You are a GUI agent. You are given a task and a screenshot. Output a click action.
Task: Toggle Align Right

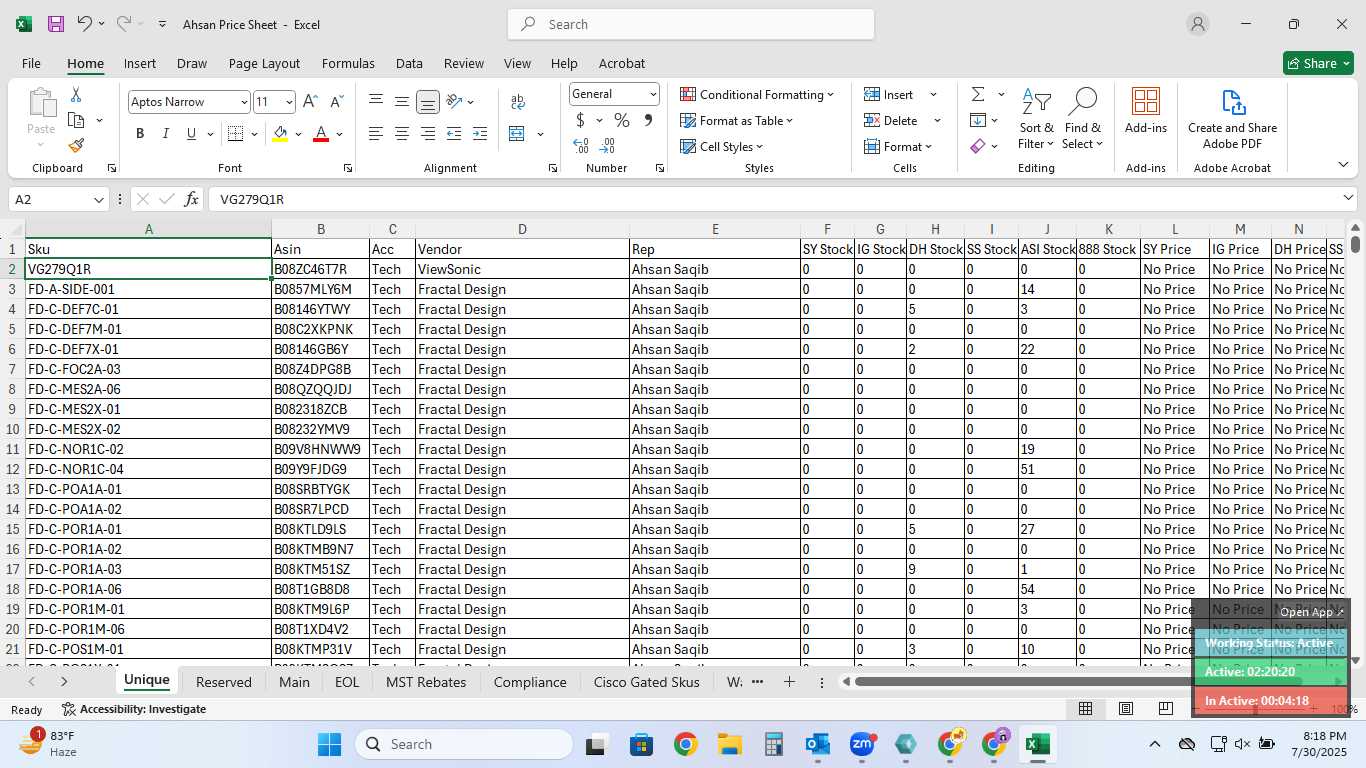pyautogui.click(x=428, y=134)
